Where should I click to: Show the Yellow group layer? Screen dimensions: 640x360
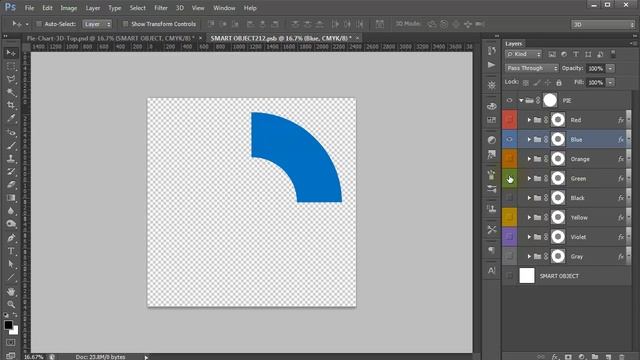pyautogui.click(x=509, y=218)
